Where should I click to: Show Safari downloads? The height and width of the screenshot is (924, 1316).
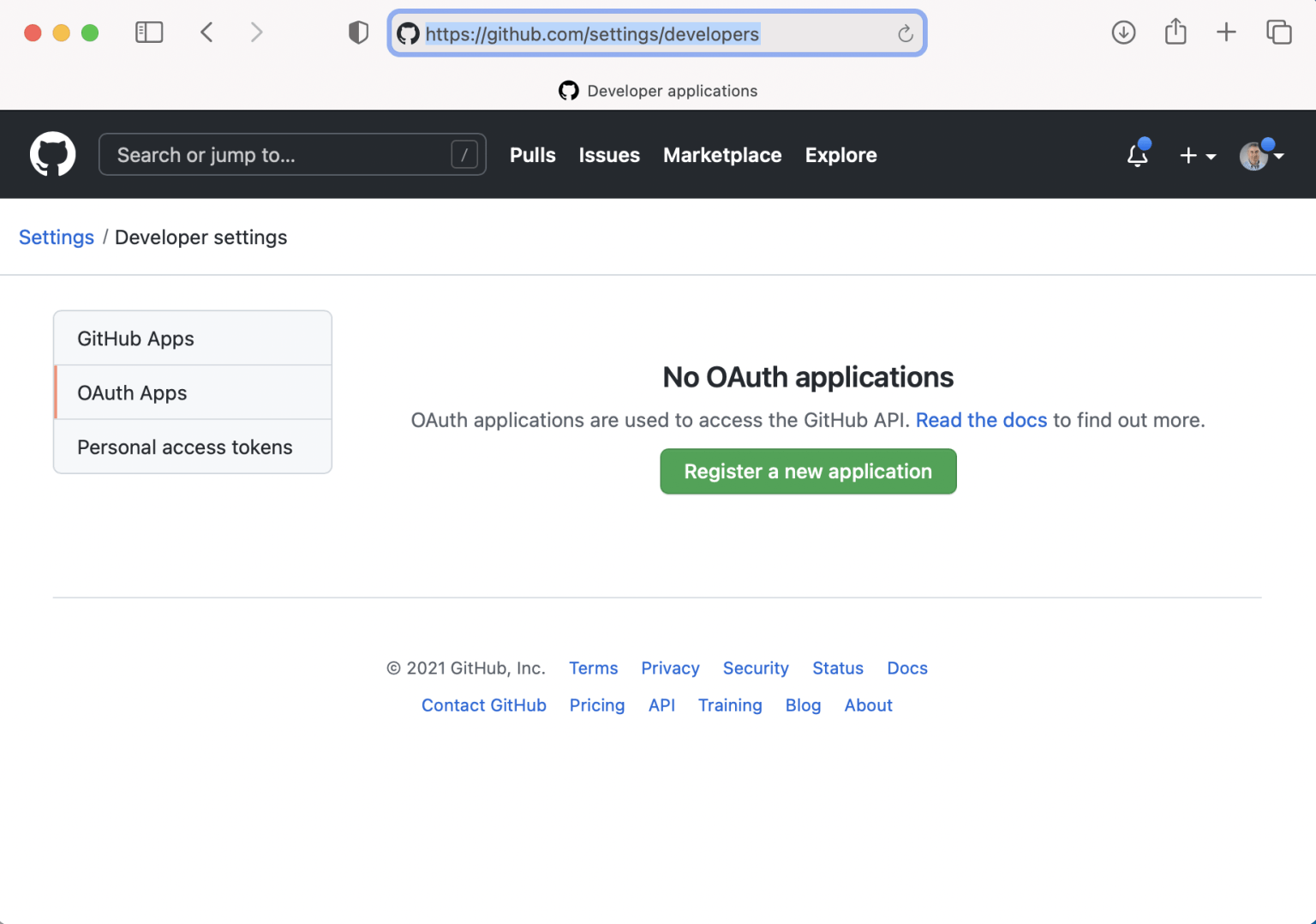(x=1123, y=33)
